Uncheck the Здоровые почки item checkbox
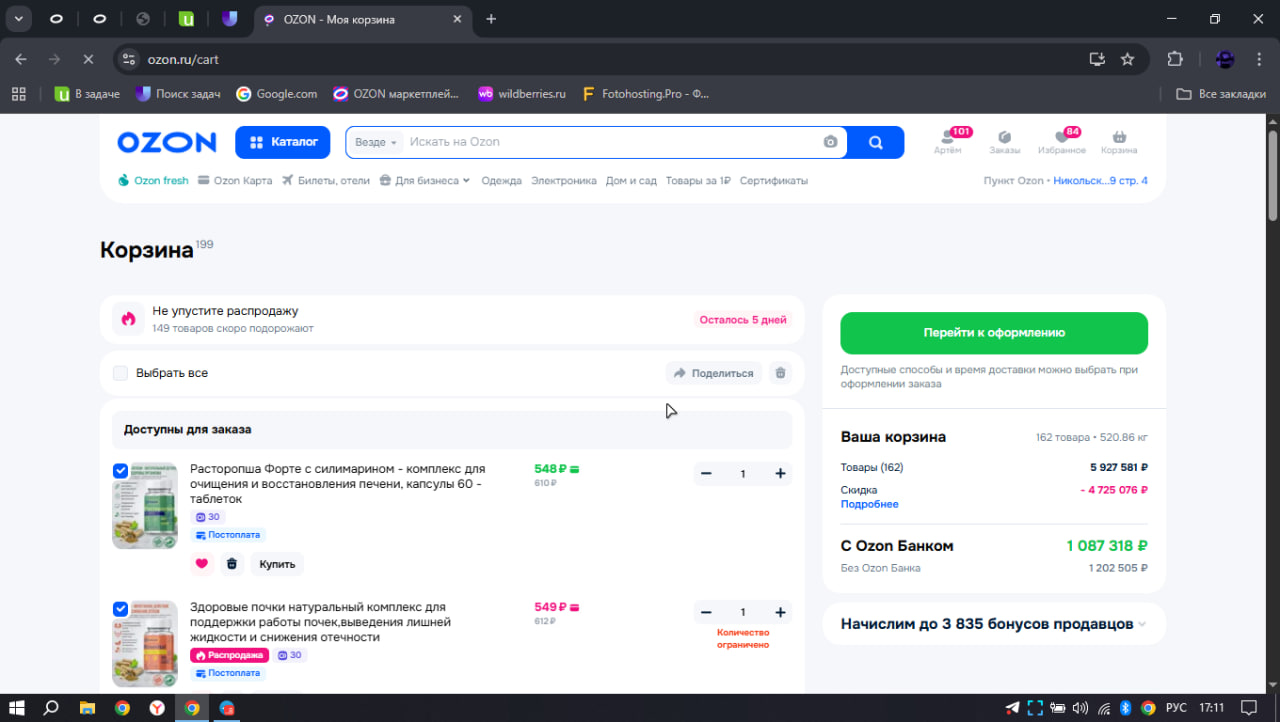 tap(121, 608)
